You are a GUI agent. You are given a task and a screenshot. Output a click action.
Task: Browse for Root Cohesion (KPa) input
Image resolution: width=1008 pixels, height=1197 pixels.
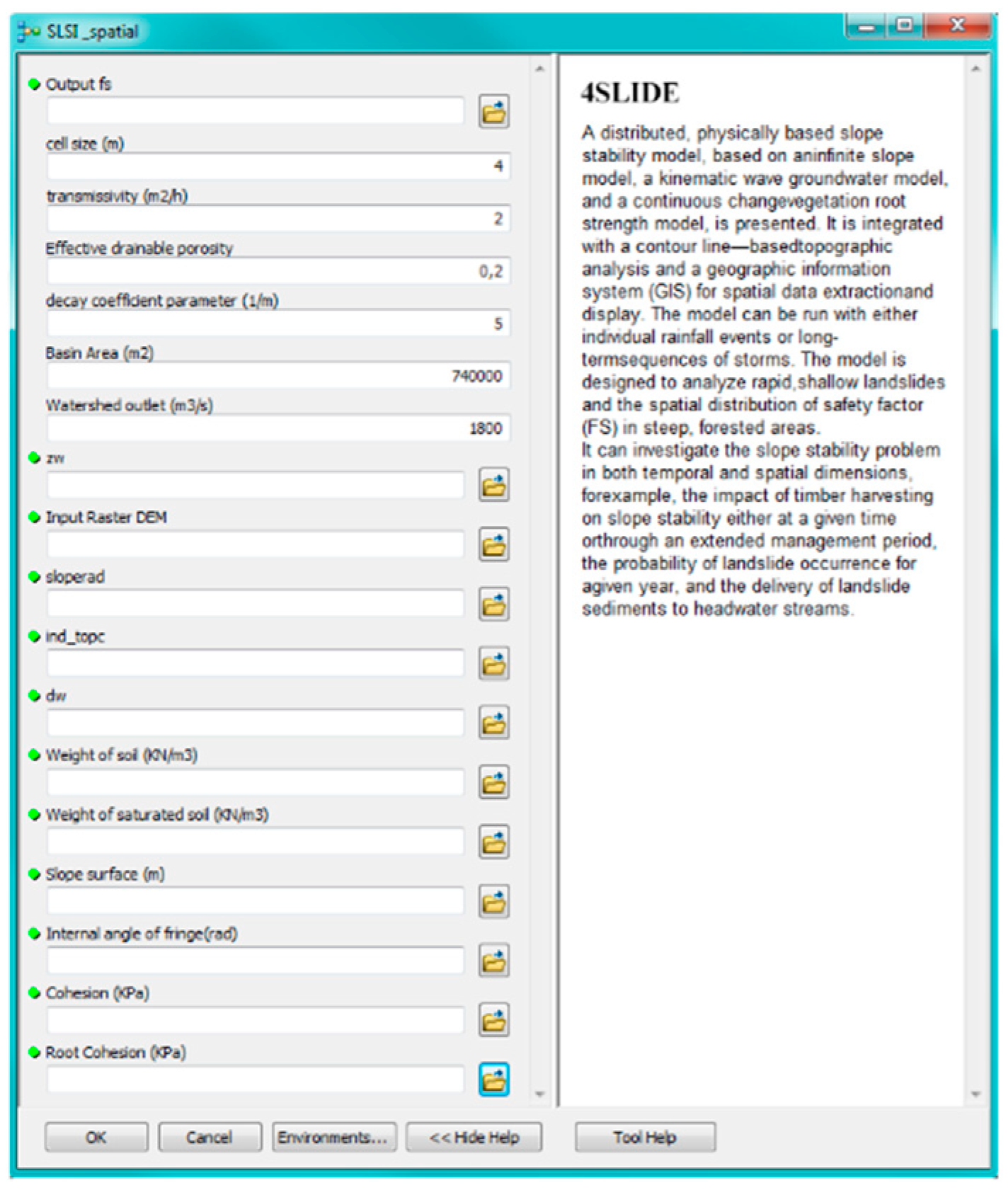[494, 1079]
